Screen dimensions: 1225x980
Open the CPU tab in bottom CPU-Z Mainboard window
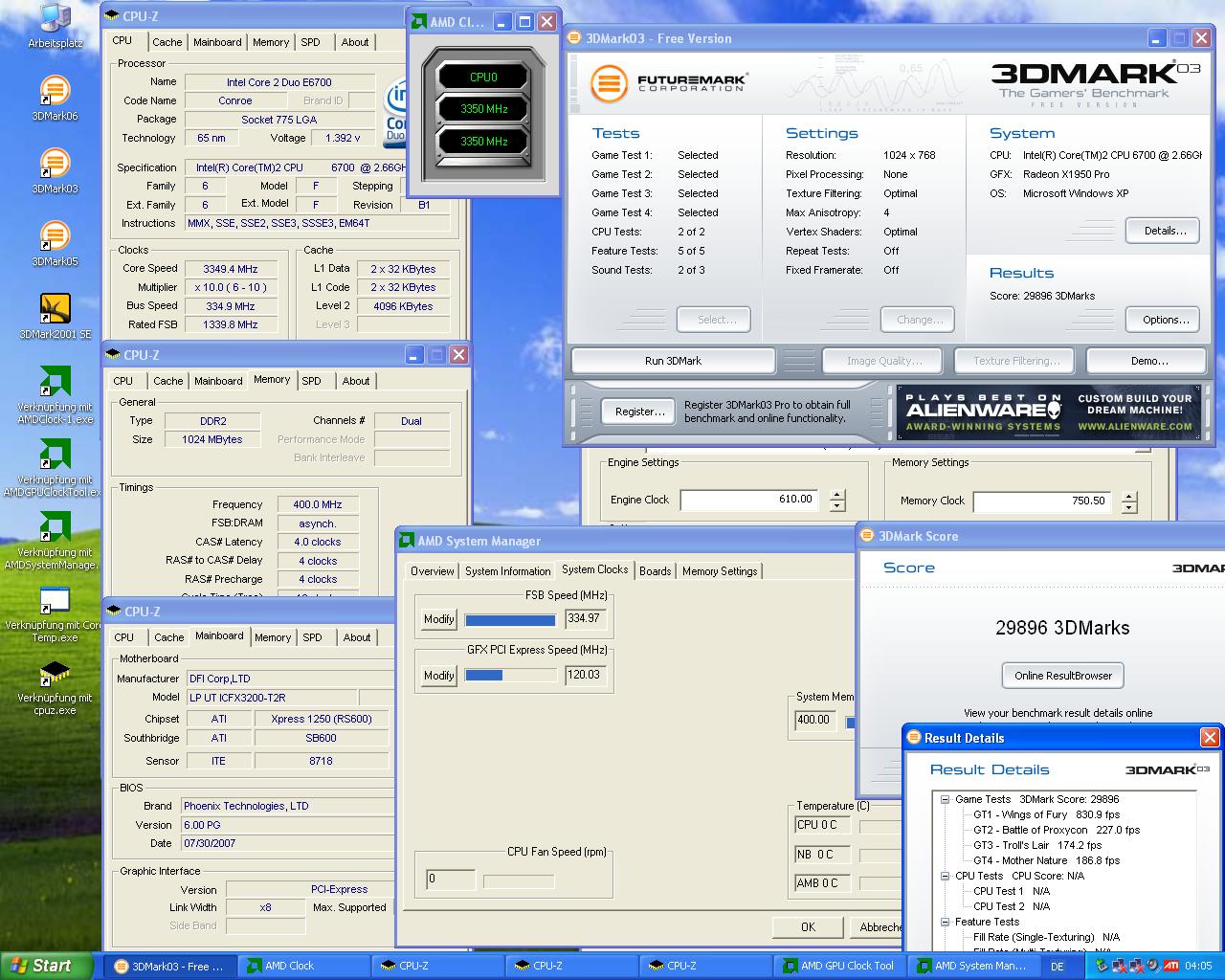coord(124,637)
